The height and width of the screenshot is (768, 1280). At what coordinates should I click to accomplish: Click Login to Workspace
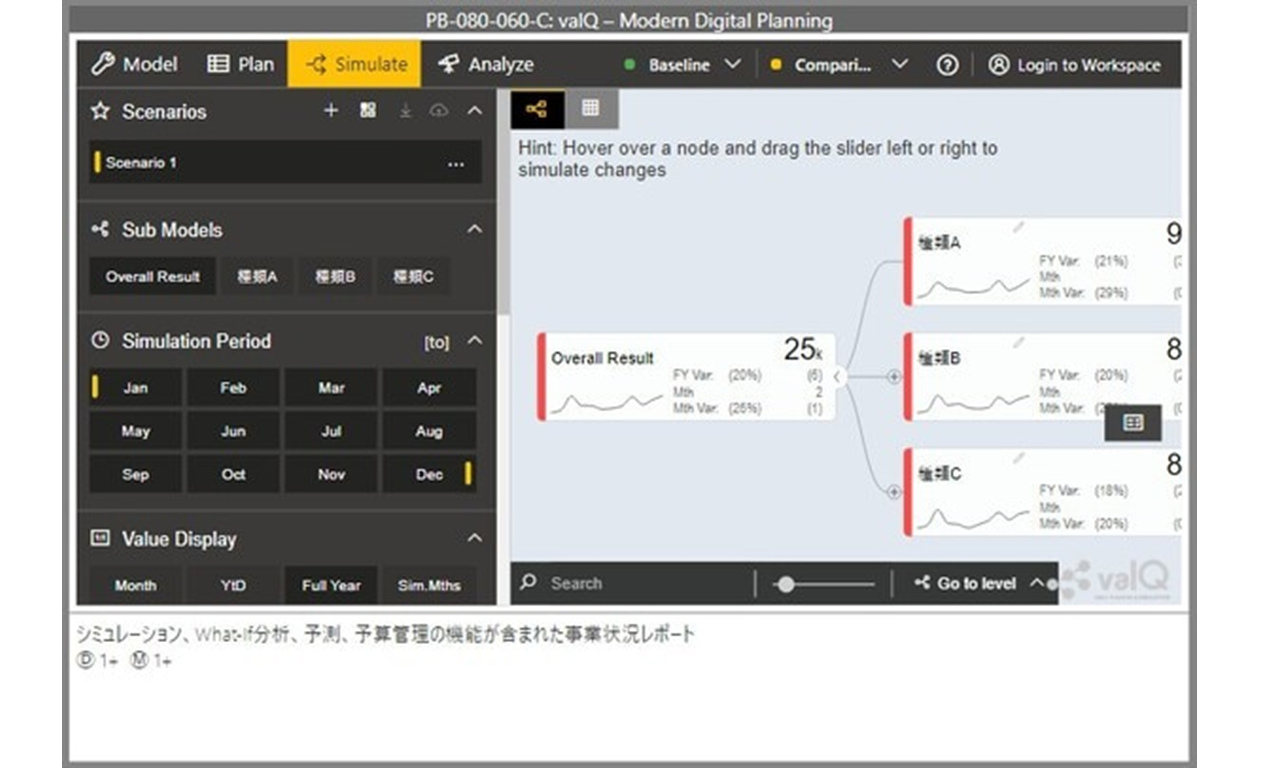(1074, 65)
